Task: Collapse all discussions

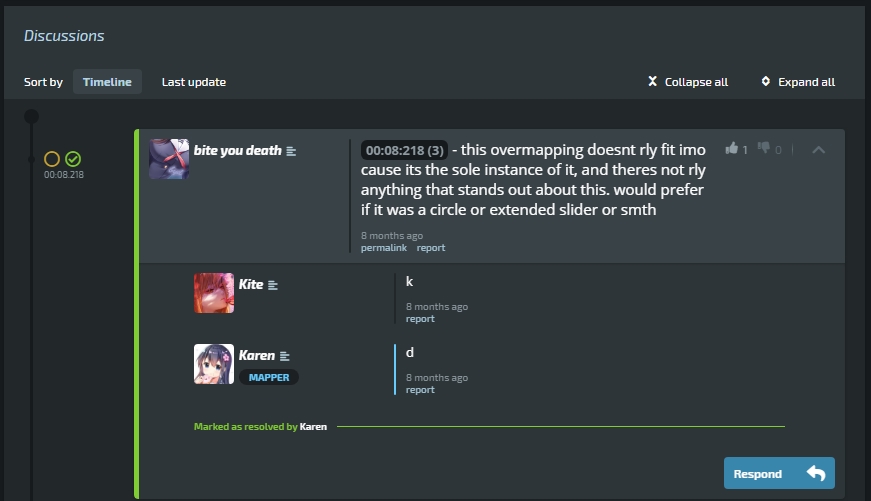Action: (688, 82)
